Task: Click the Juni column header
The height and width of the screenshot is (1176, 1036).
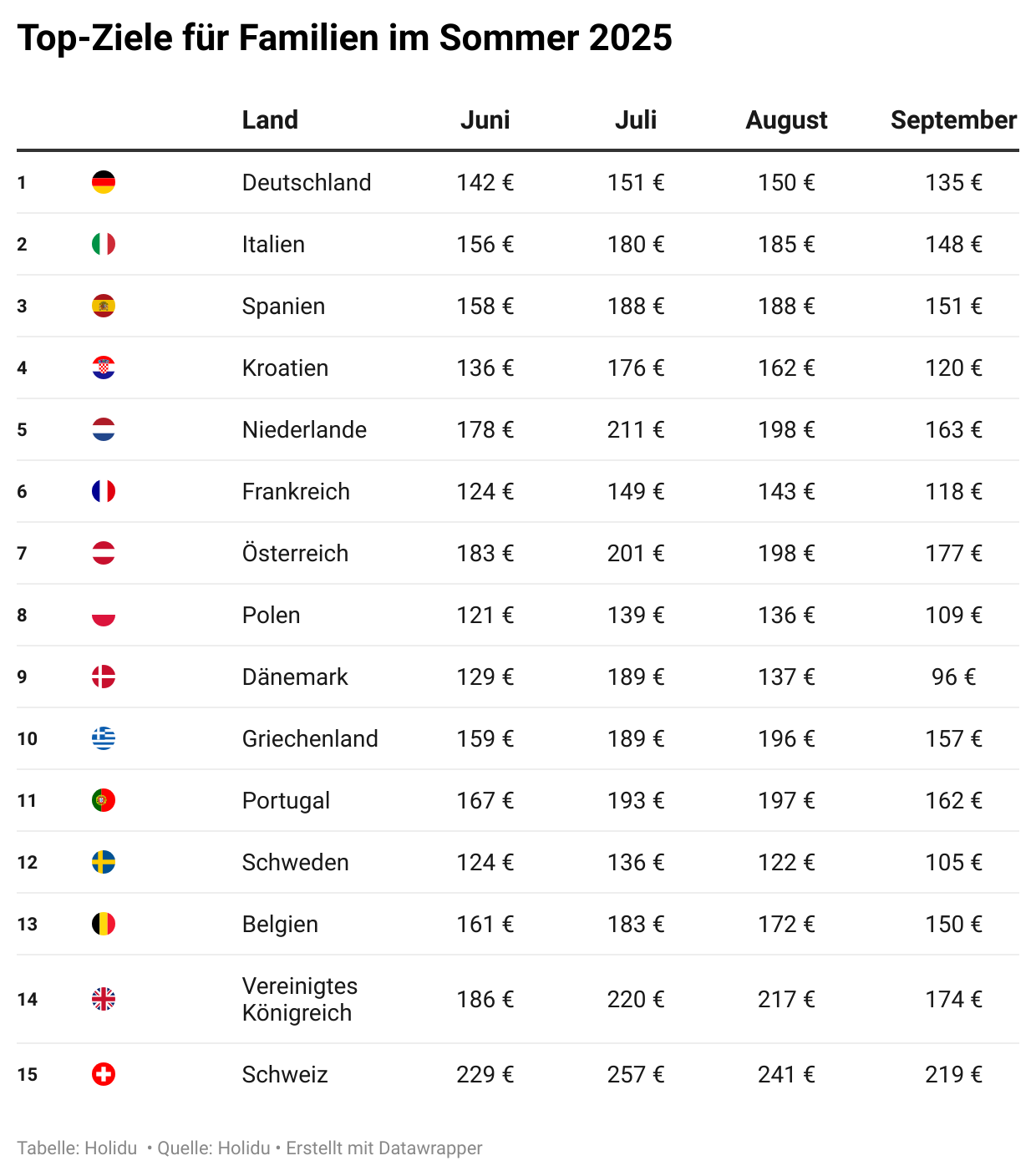Action: (x=485, y=120)
